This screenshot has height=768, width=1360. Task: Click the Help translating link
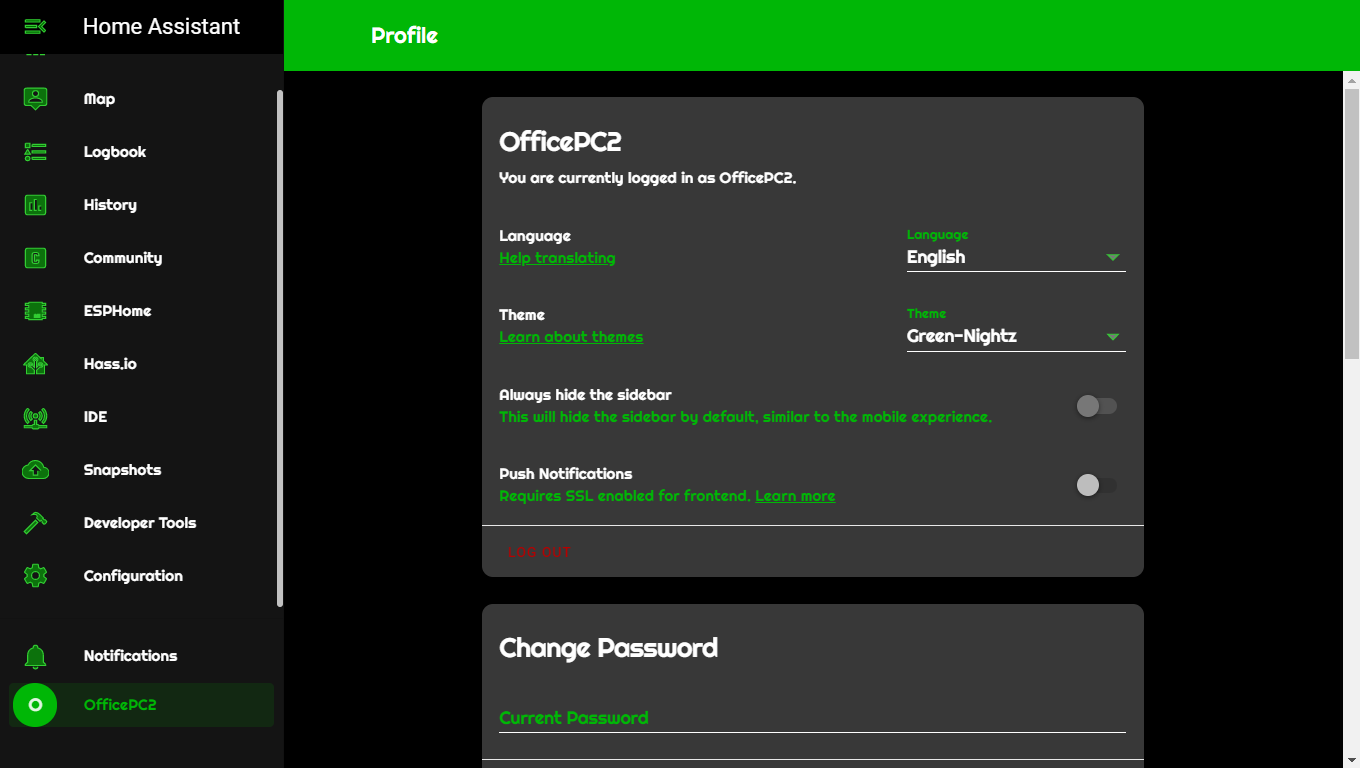pyautogui.click(x=557, y=257)
